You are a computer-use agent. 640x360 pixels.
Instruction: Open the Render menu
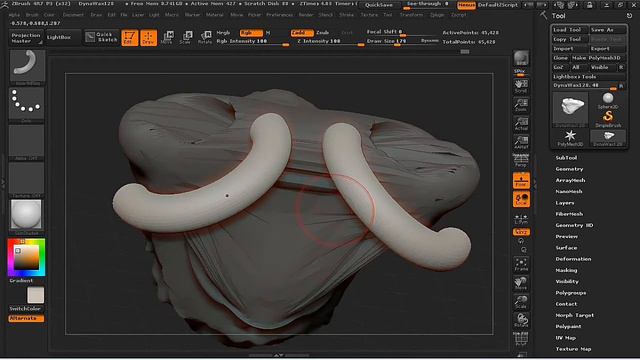pyautogui.click(x=306, y=15)
